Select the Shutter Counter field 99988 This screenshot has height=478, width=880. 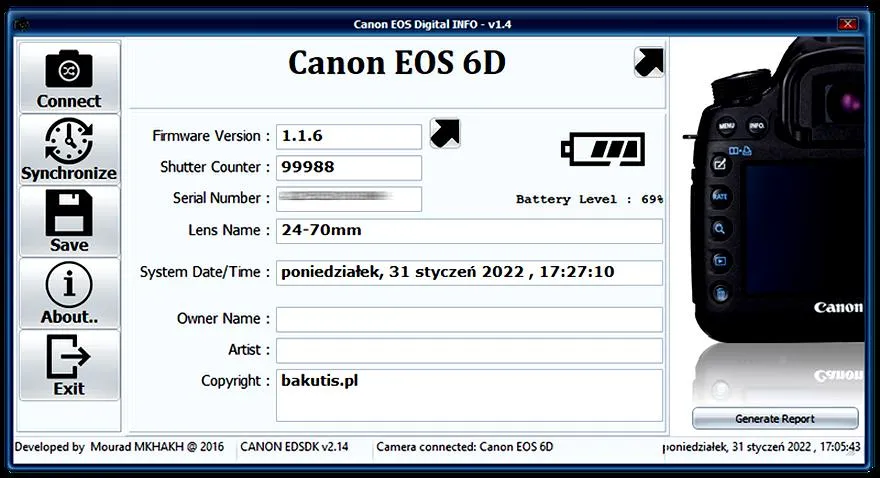tap(349, 167)
